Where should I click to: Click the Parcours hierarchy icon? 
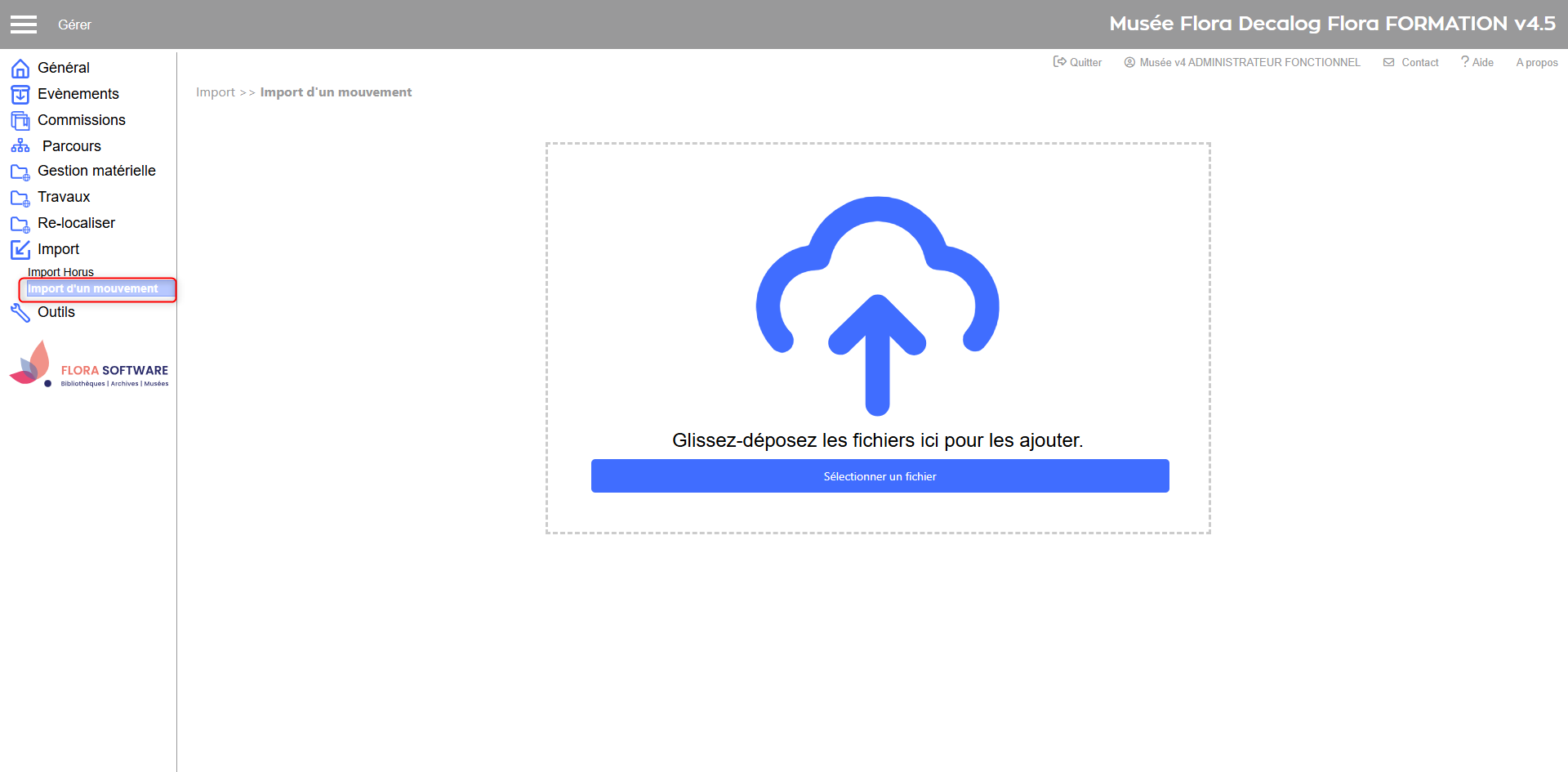point(20,146)
